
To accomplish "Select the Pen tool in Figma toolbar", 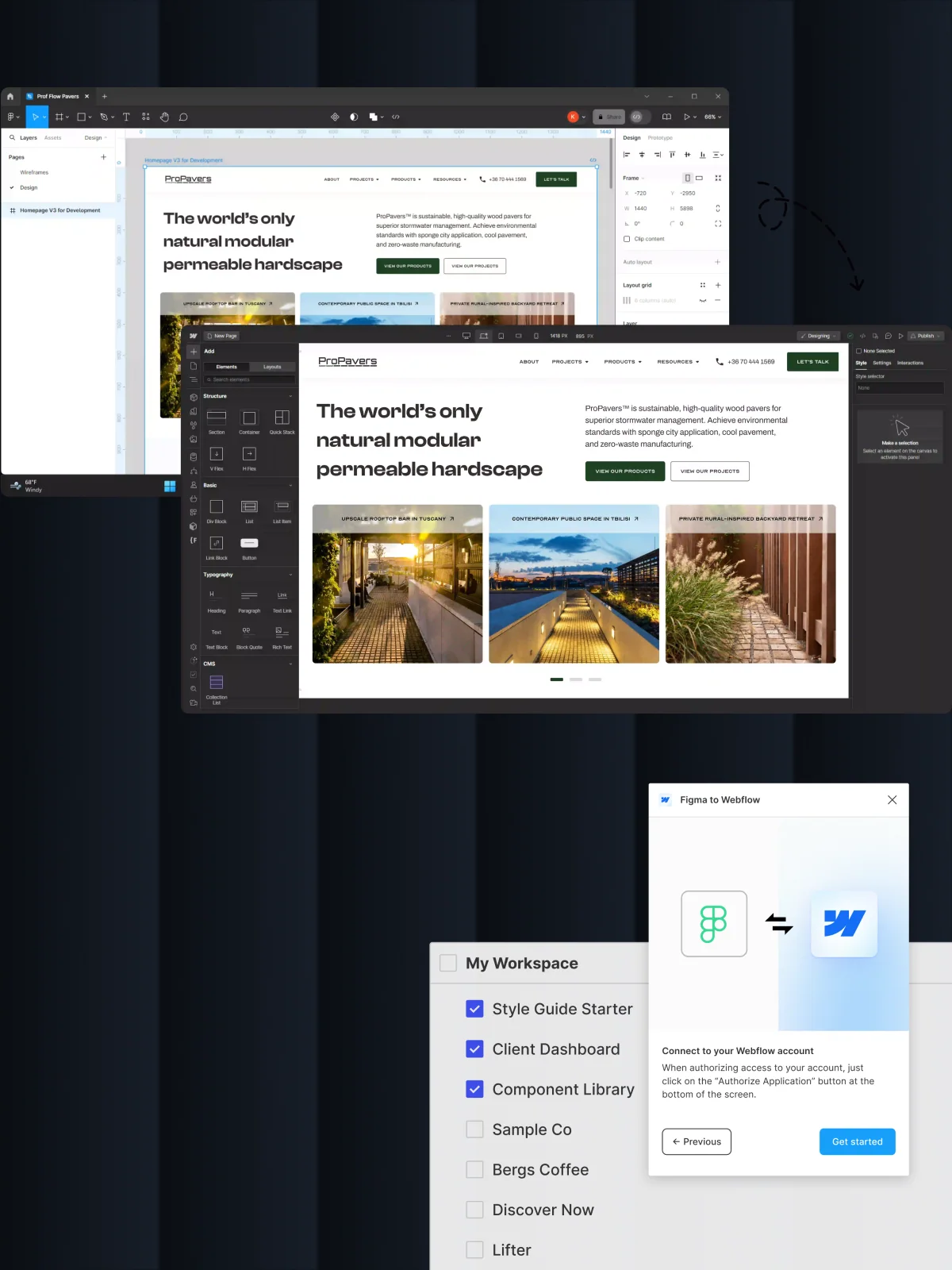I will click(x=104, y=117).
